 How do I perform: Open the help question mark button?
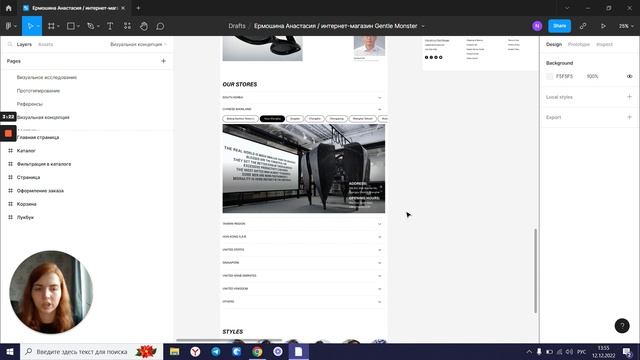click(x=622, y=326)
